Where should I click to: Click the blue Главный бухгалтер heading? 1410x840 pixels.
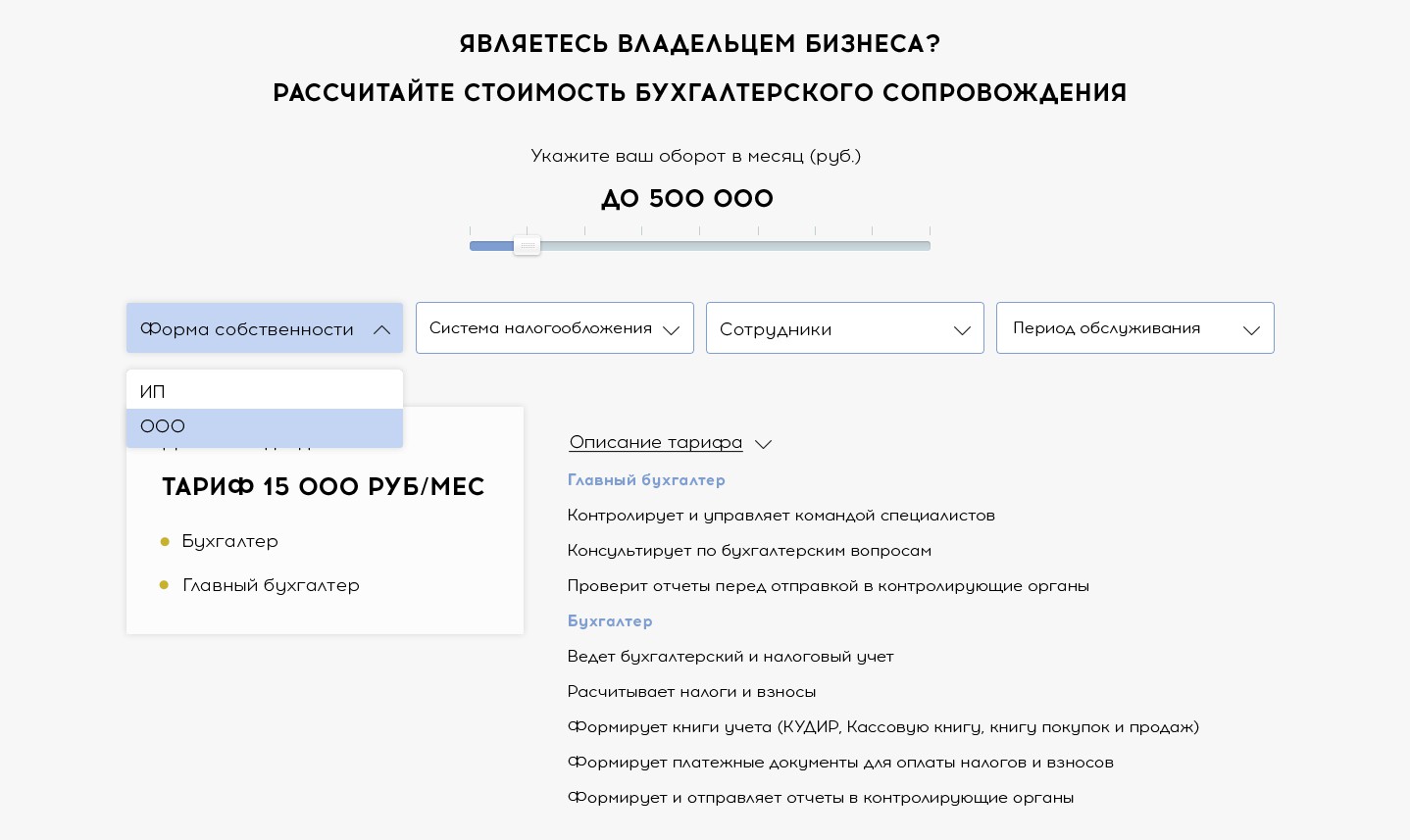[x=646, y=480]
